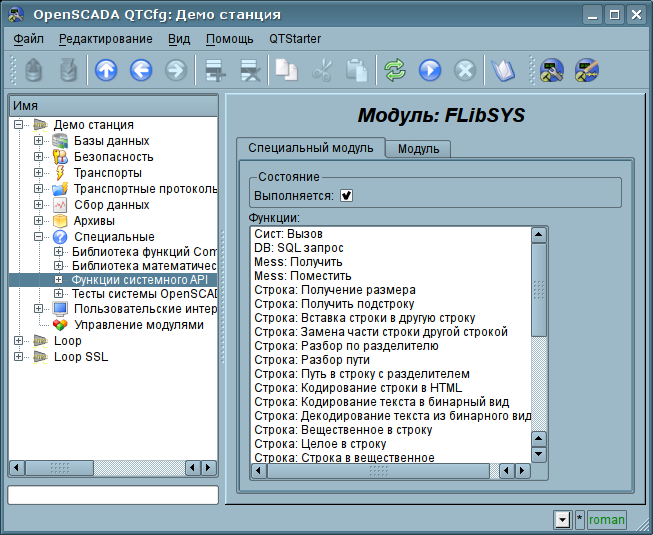Switch to the Модуль tab
The image size is (653, 535).
418,149
